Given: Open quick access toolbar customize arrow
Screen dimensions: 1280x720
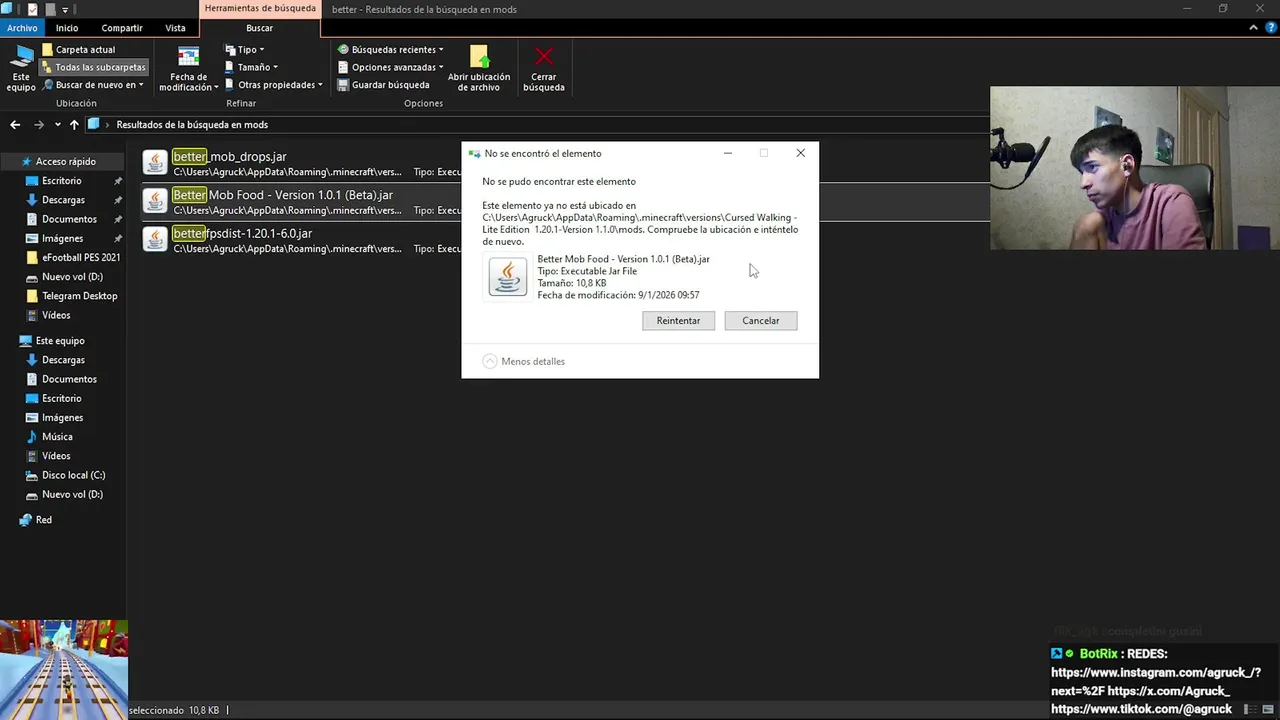Looking at the screenshot, I should 65,9.
